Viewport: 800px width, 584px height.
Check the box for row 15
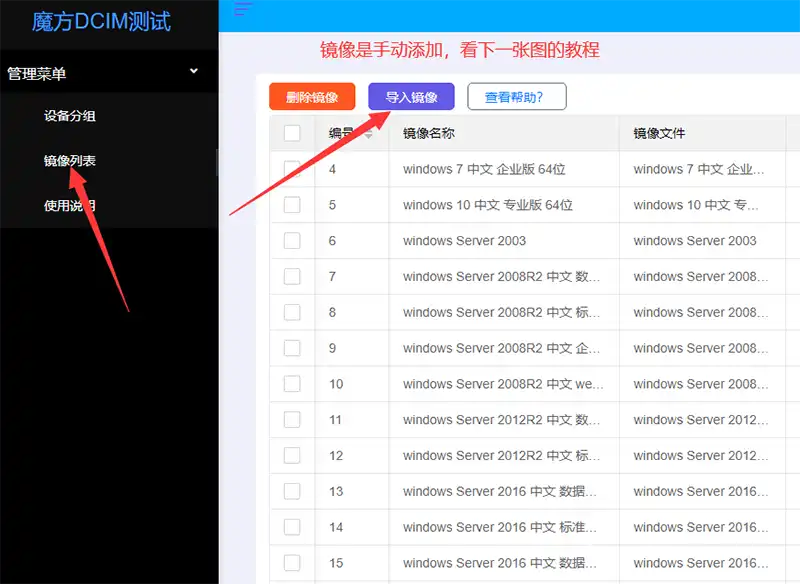(x=292, y=563)
